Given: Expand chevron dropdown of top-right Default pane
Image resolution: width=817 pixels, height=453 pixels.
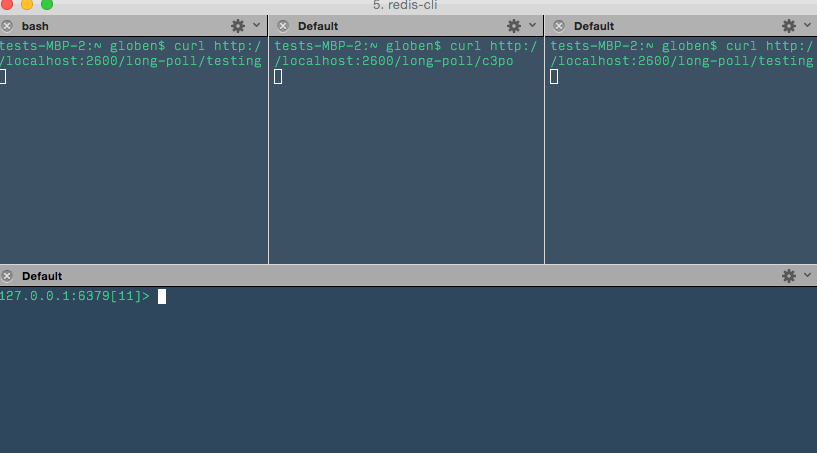Looking at the screenshot, I should 808,25.
